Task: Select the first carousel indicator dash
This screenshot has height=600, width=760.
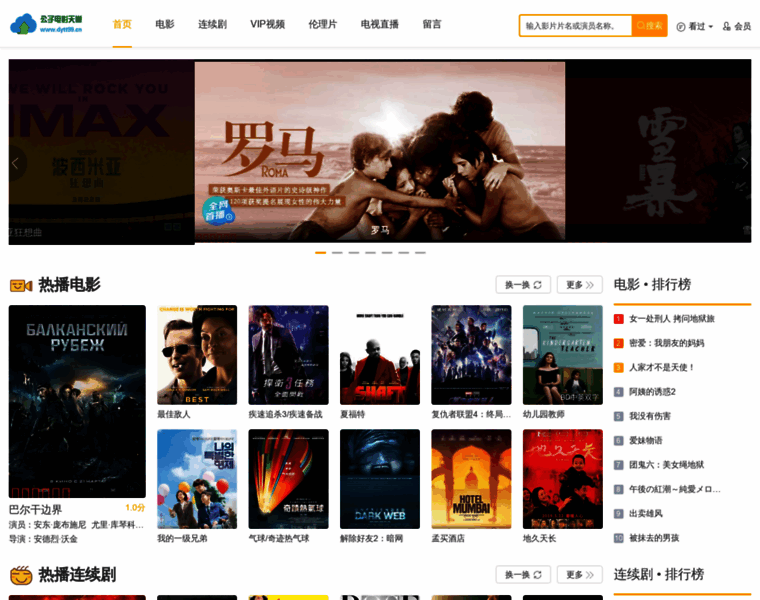Action: [x=320, y=253]
